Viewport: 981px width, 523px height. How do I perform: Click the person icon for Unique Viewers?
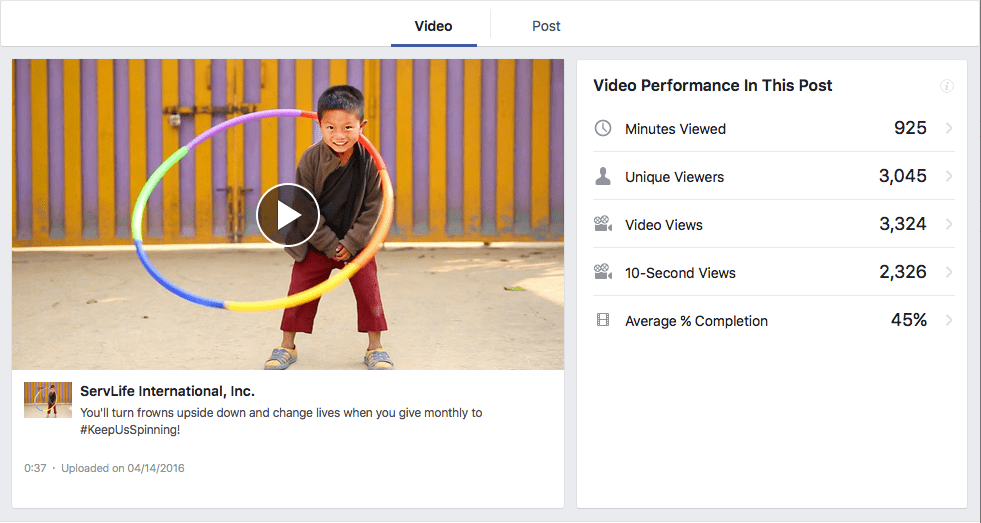(603, 177)
